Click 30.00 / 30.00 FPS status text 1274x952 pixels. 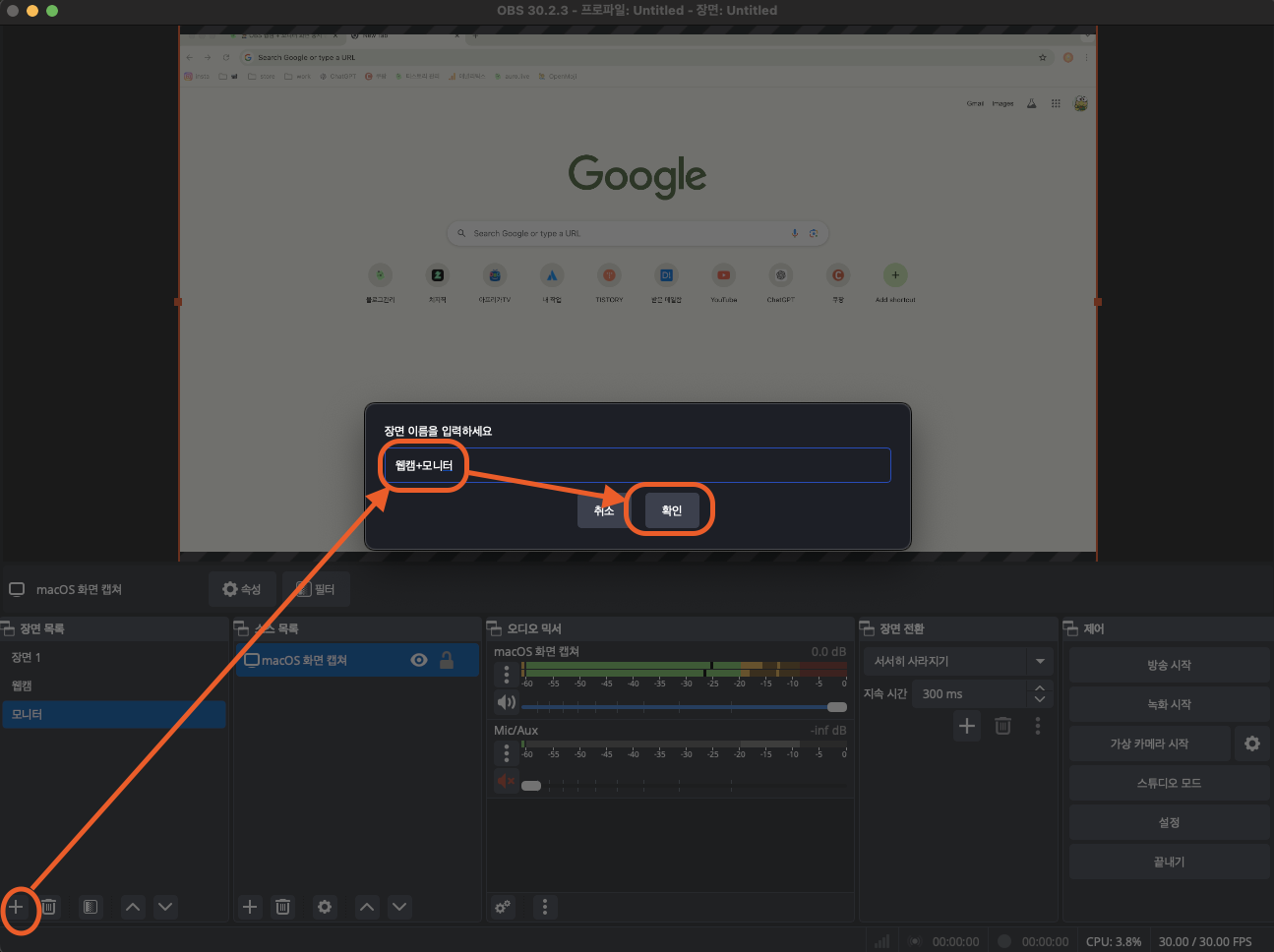click(x=1205, y=941)
